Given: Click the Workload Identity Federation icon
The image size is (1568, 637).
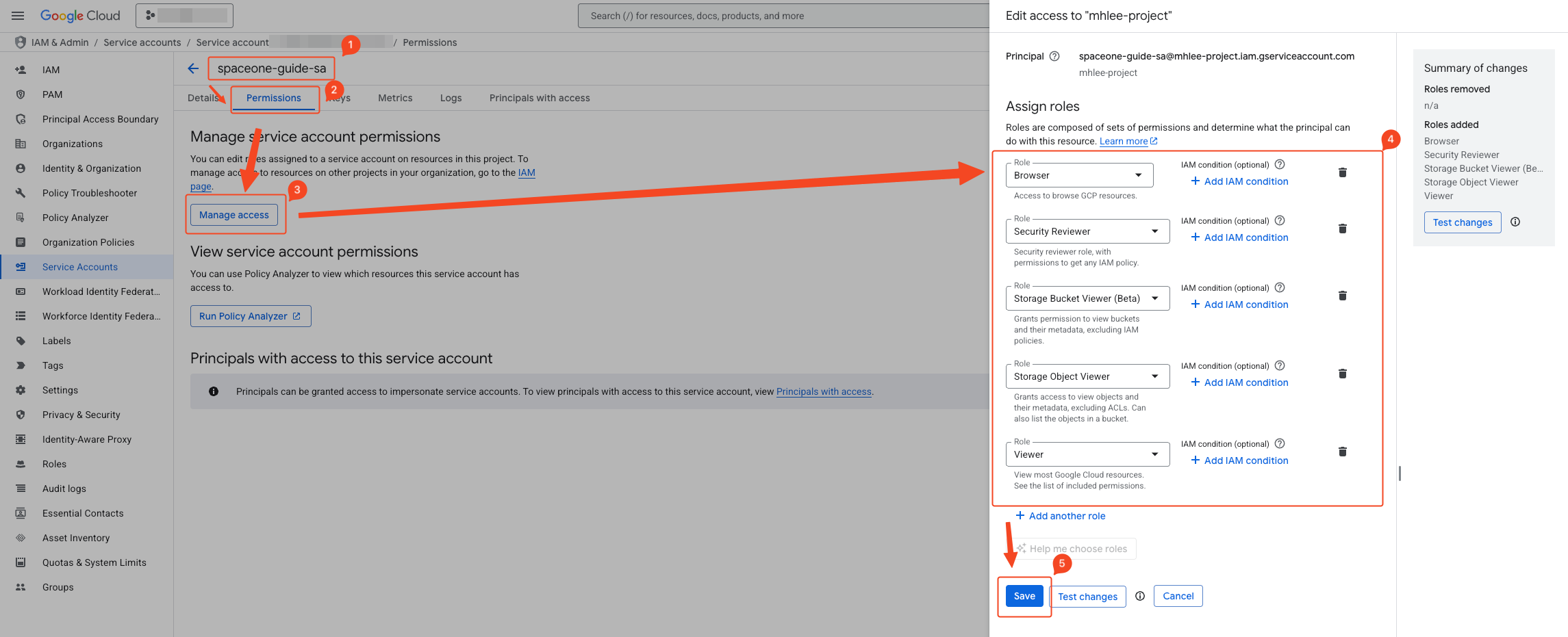Looking at the screenshot, I should pos(21,291).
